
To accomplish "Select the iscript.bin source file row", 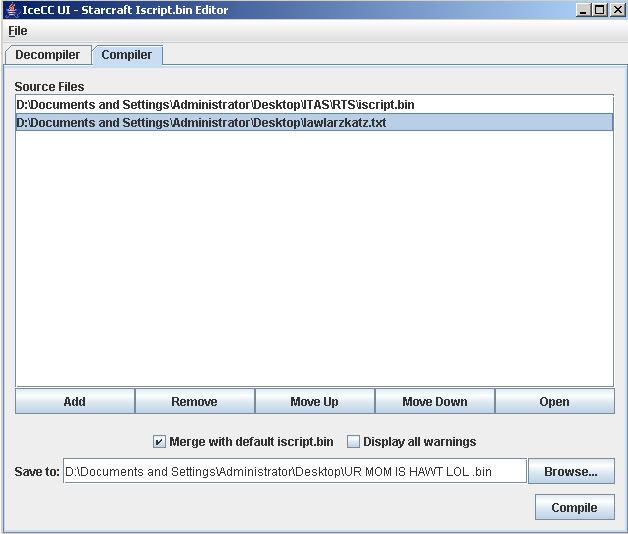I will pos(314,105).
